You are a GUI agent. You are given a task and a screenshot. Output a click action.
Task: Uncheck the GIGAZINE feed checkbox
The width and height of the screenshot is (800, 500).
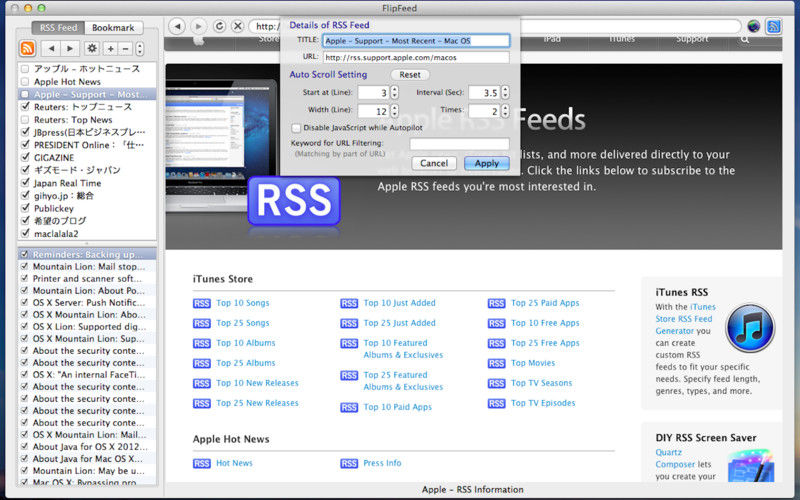[x=25, y=157]
